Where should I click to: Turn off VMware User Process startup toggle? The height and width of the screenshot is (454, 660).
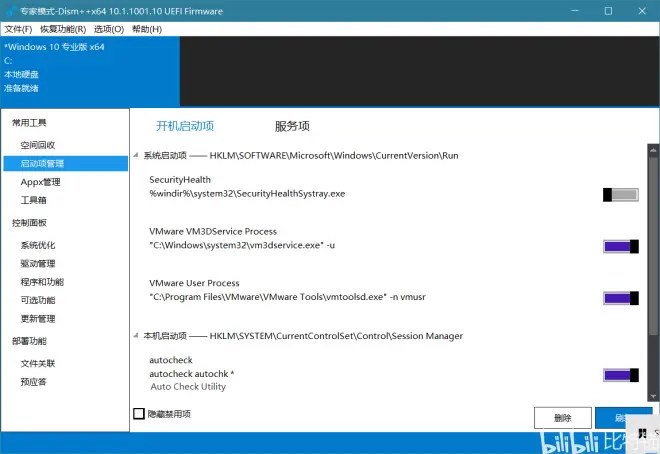(620, 298)
